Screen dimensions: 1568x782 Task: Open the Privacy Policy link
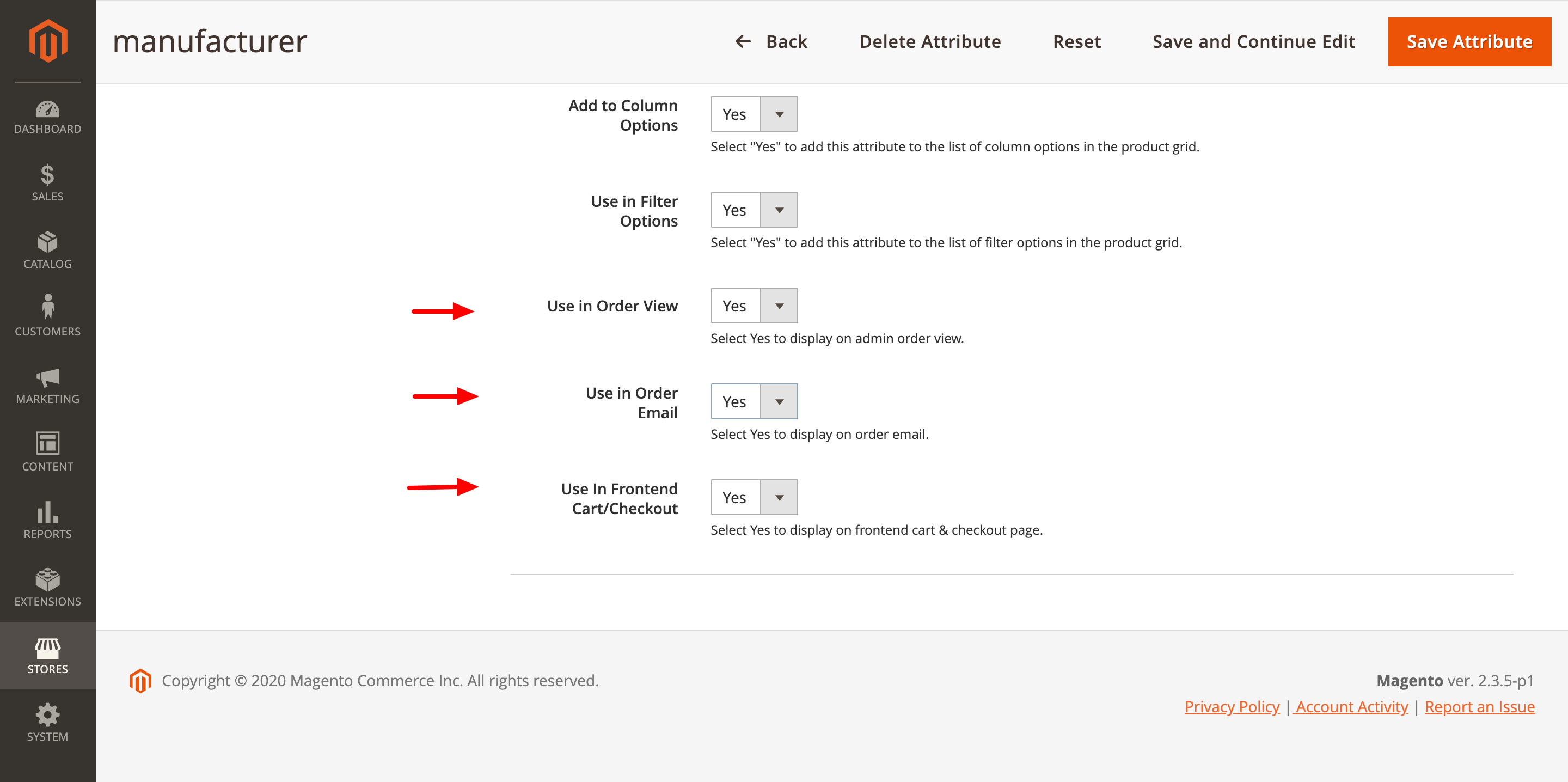coord(1232,707)
